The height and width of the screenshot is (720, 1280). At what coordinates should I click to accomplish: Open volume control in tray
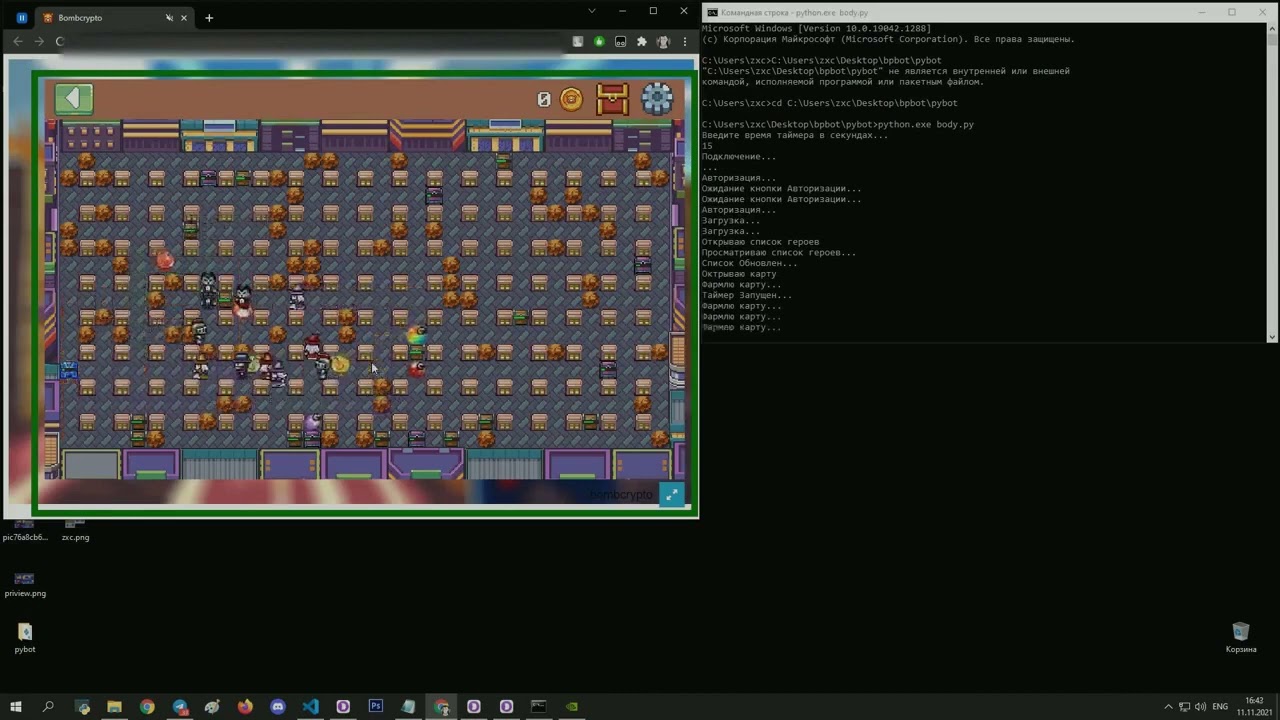(1200, 706)
